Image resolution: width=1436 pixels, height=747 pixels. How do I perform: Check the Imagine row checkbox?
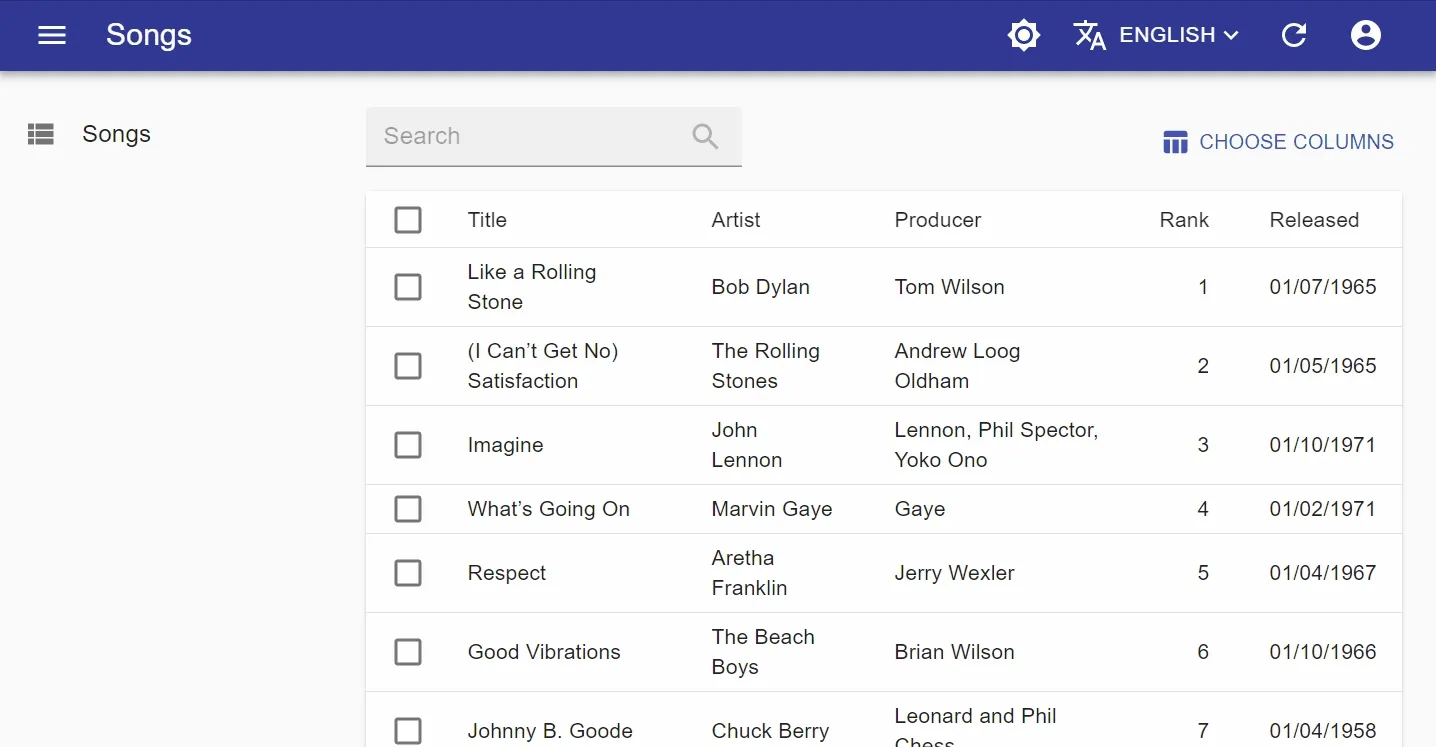point(408,445)
